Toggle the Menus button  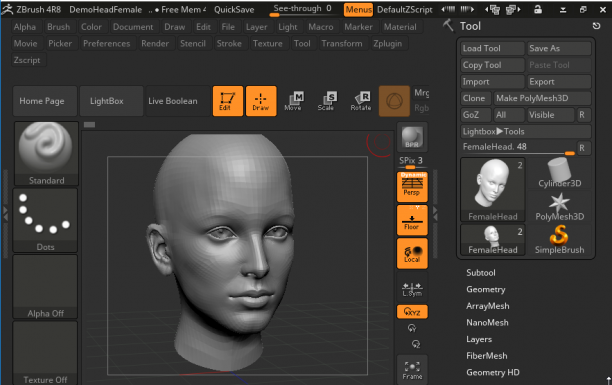point(358,9)
